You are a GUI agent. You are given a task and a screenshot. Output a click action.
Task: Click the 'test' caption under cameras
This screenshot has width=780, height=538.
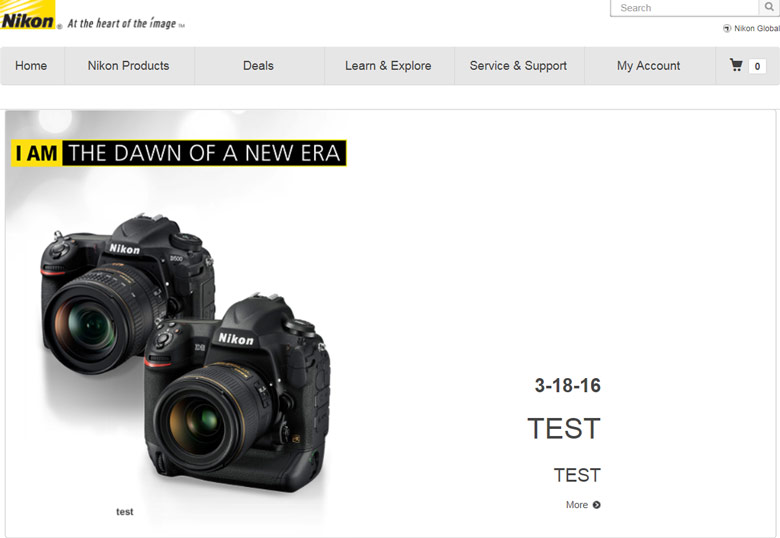(x=125, y=512)
